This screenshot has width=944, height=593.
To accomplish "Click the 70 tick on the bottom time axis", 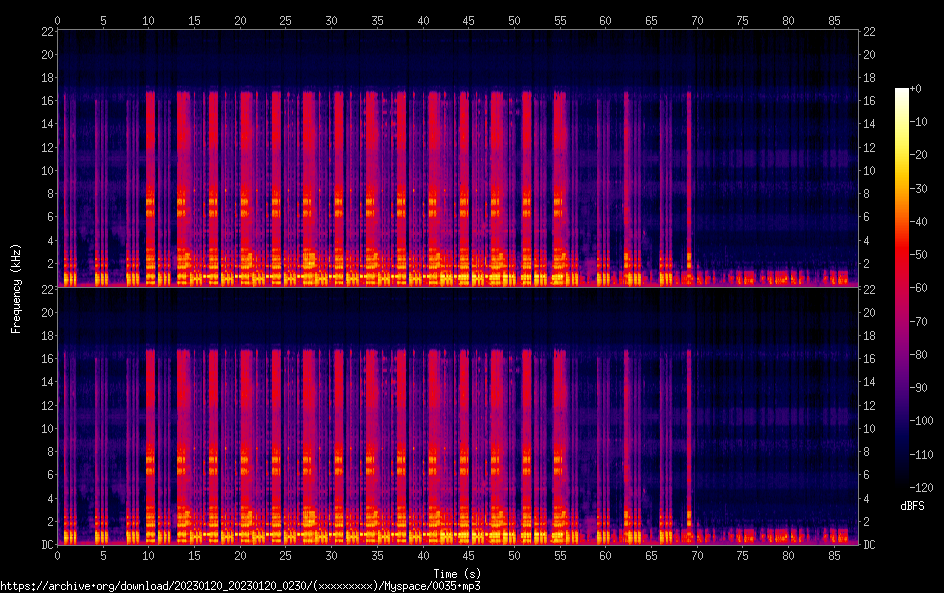I will click(x=697, y=555).
